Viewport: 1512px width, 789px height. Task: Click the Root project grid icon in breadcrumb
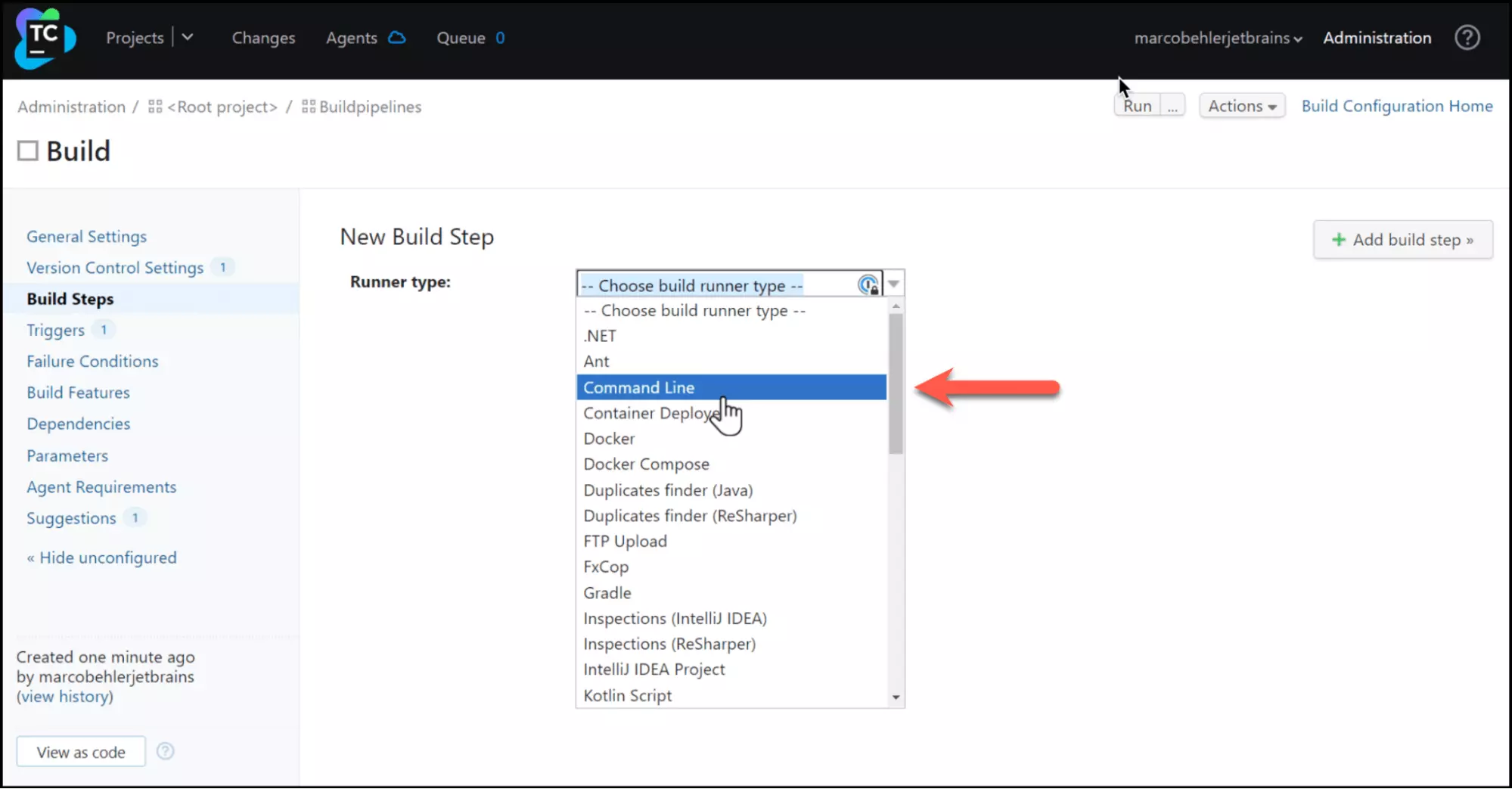[155, 107]
